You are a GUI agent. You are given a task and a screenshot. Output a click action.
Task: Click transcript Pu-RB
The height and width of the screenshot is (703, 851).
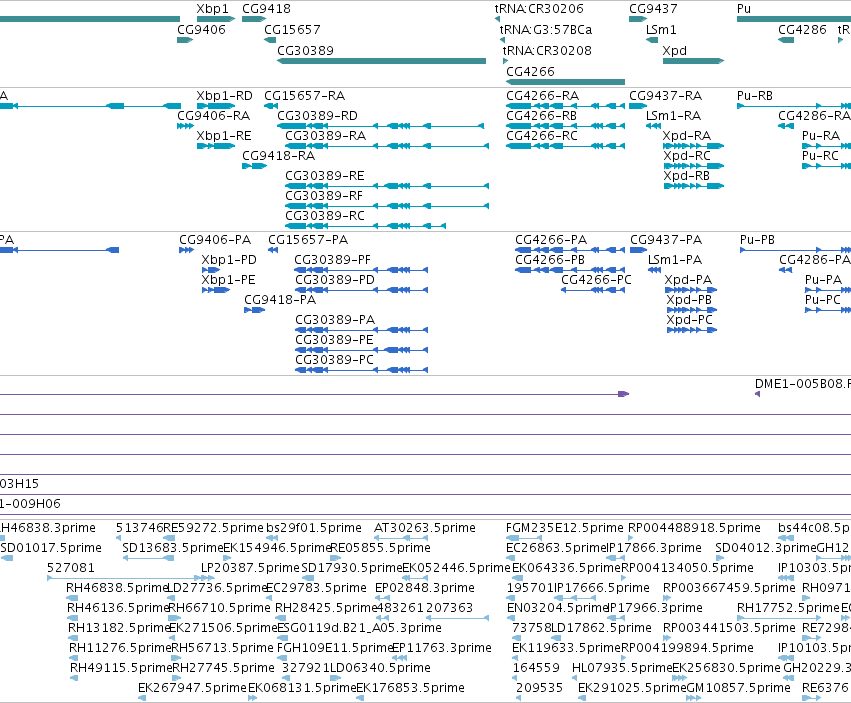tap(755, 96)
